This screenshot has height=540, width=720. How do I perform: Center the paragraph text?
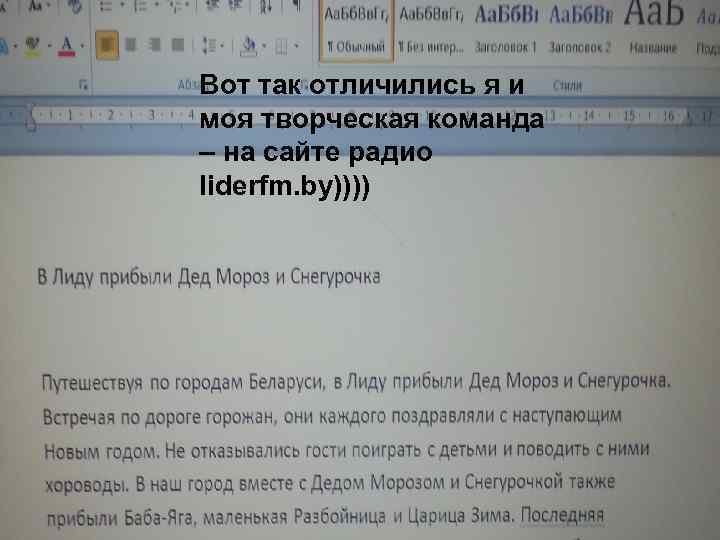click(131, 45)
